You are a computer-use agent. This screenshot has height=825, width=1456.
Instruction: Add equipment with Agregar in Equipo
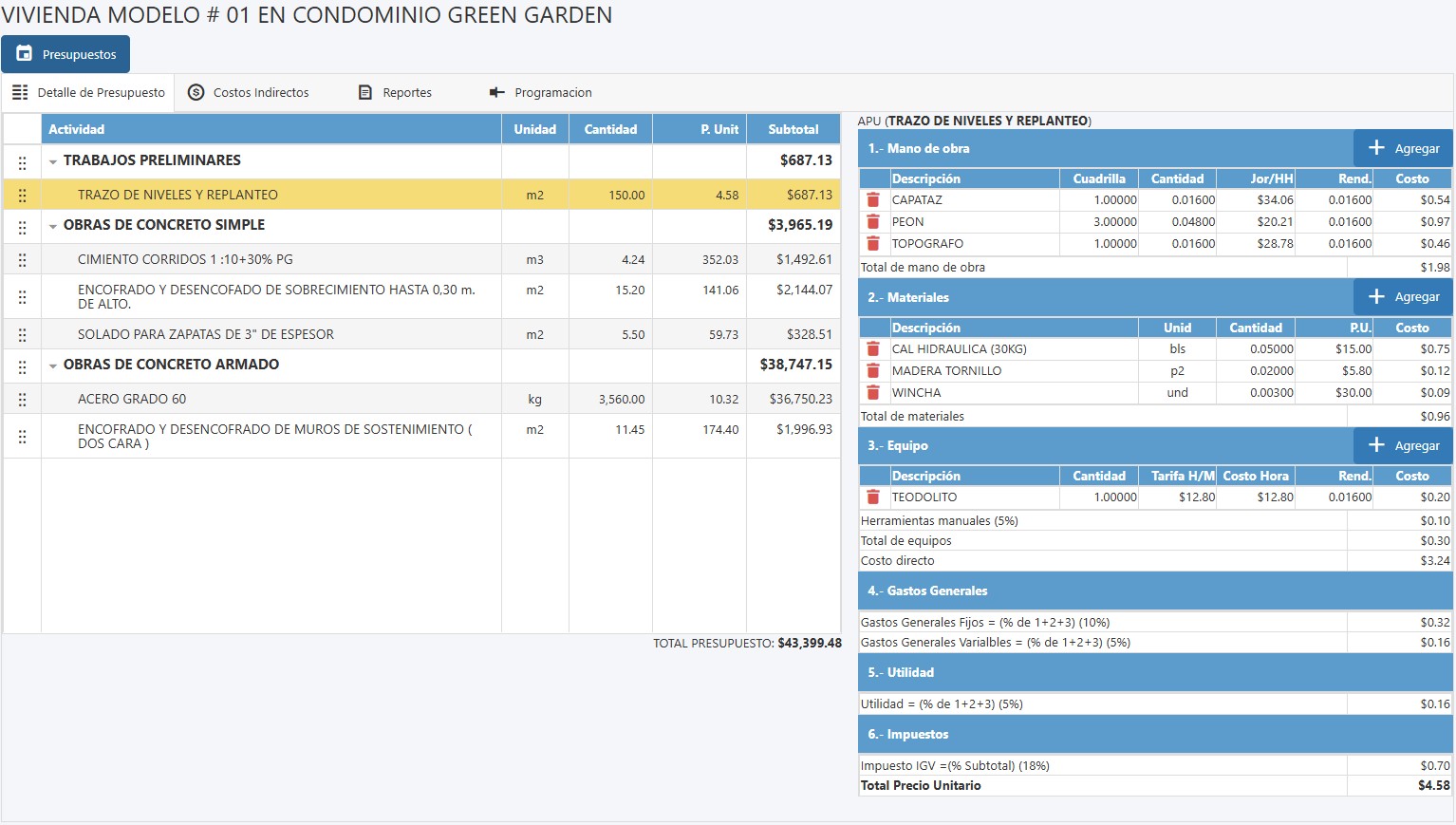coord(1403,445)
